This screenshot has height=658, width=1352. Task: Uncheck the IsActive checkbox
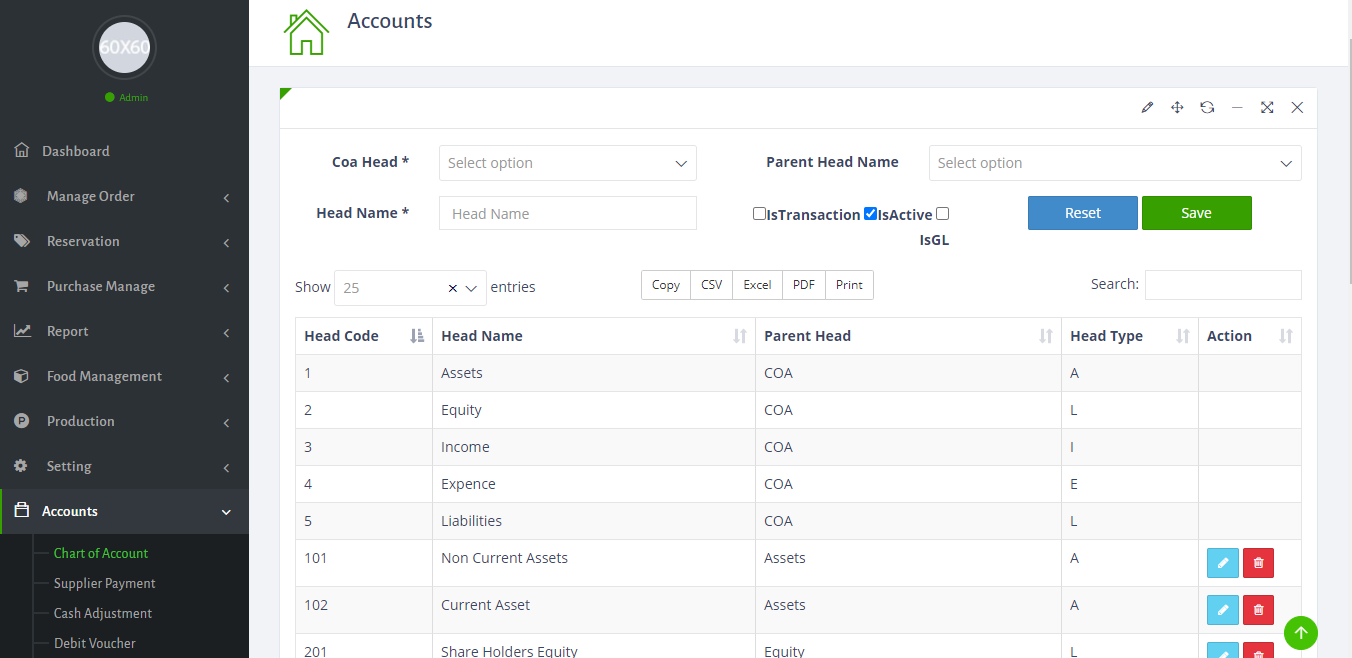[x=870, y=214]
